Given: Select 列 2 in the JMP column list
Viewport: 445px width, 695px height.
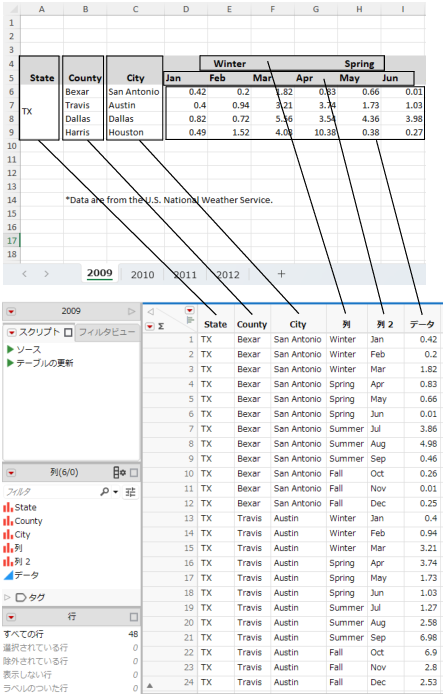Looking at the screenshot, I should click(x=22, y=562).
